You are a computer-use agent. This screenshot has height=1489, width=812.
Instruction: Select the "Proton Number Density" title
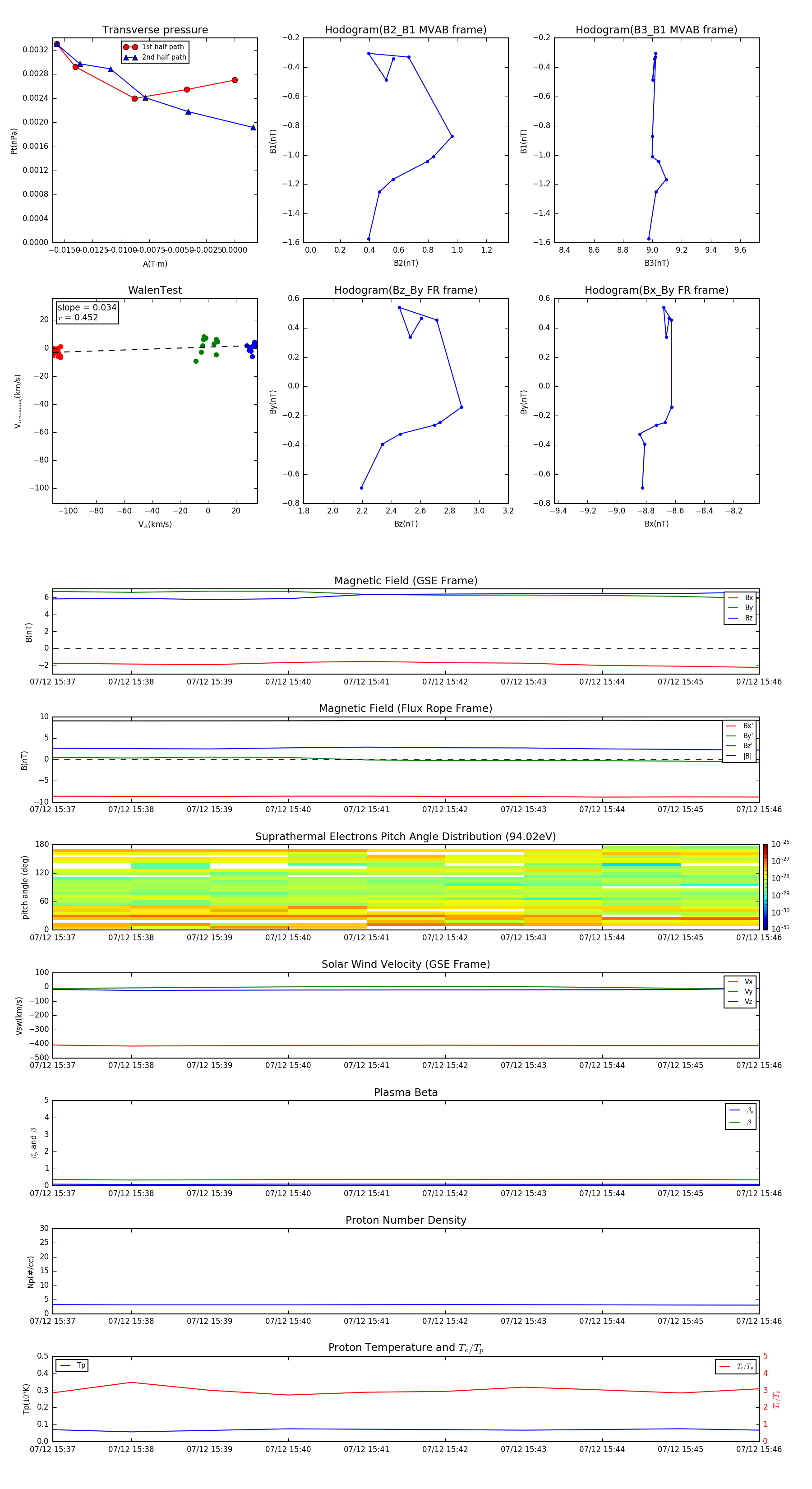405,1220
